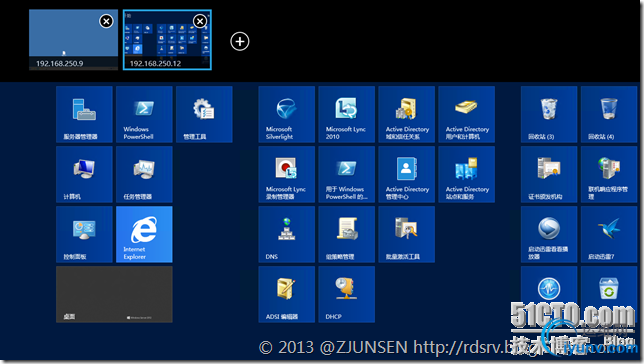Open the 控制面板 Control Panel tile
Image resolution: width=644 pixels, height=364 pixels.
pyautogui.click(x=84, y=234)
